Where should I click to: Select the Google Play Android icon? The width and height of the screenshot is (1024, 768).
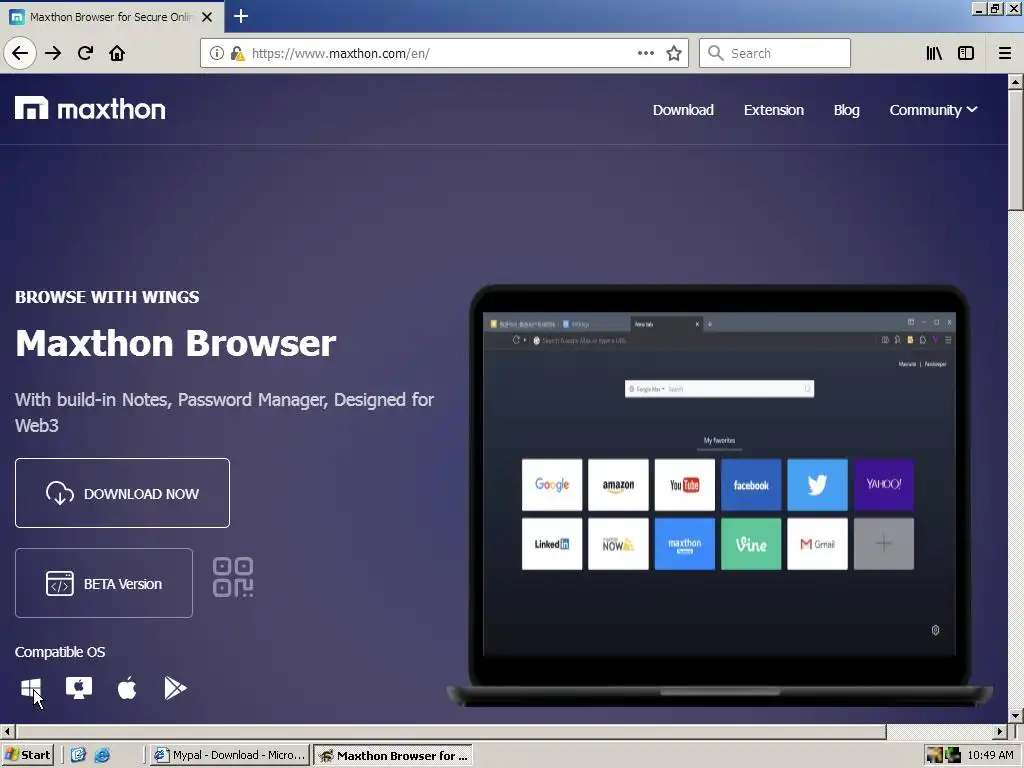(175, 688)
